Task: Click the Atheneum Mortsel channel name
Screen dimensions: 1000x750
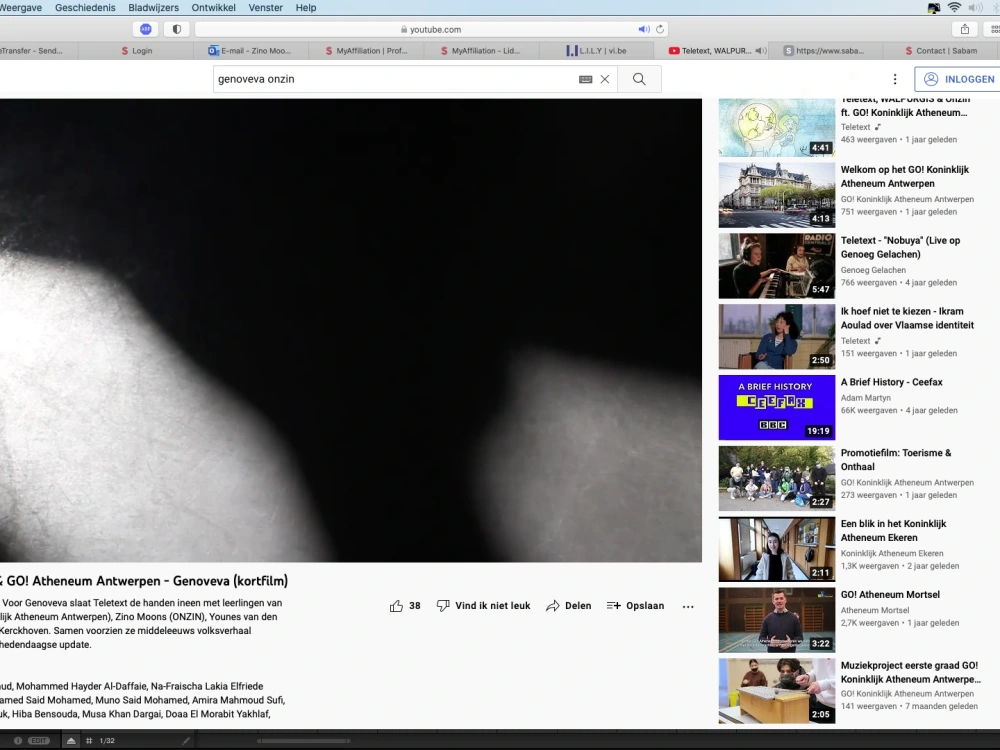Action: click(874, 610)
